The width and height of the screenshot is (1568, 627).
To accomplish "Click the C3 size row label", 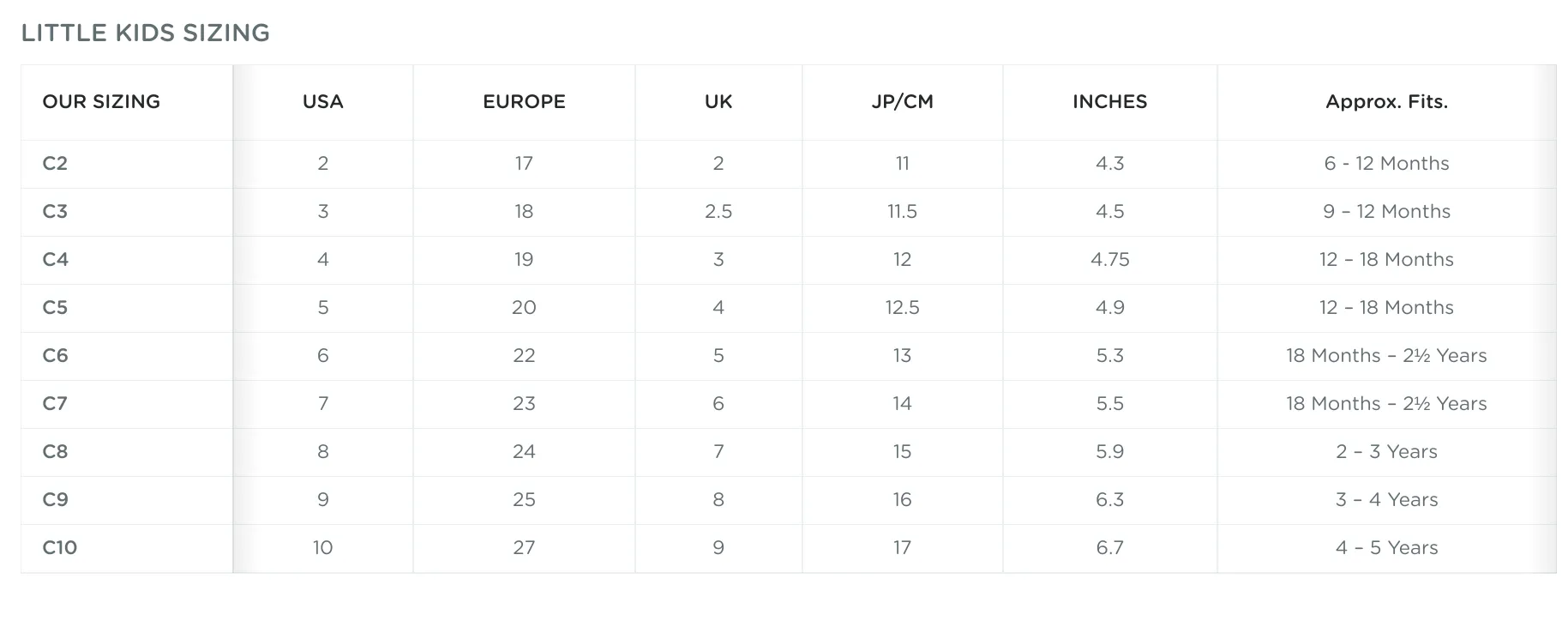I will pos(55,211).
